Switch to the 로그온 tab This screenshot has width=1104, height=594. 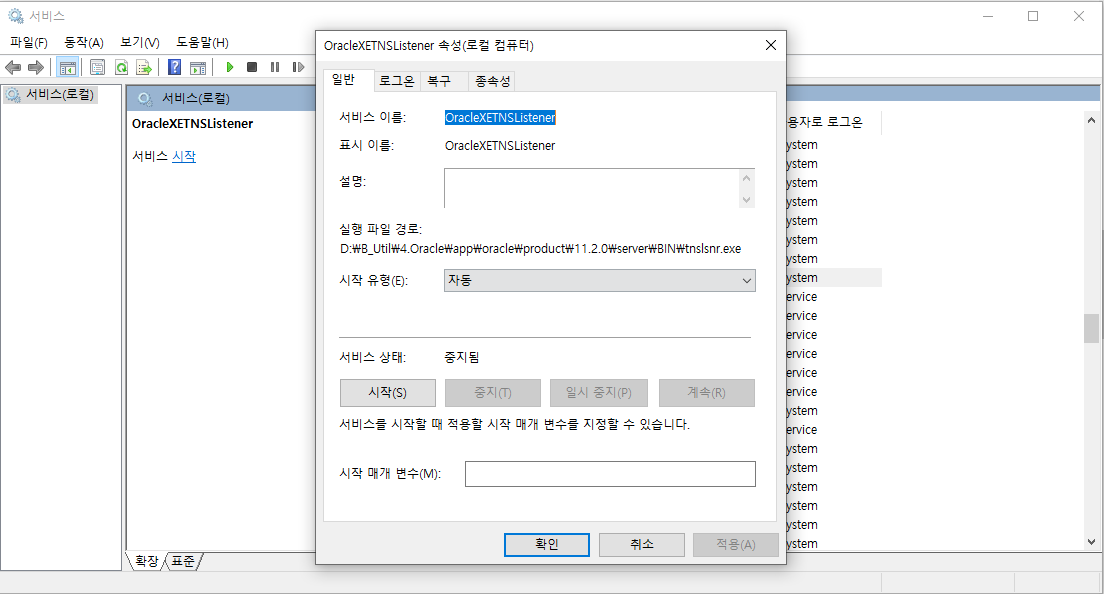tap(396, 81)
